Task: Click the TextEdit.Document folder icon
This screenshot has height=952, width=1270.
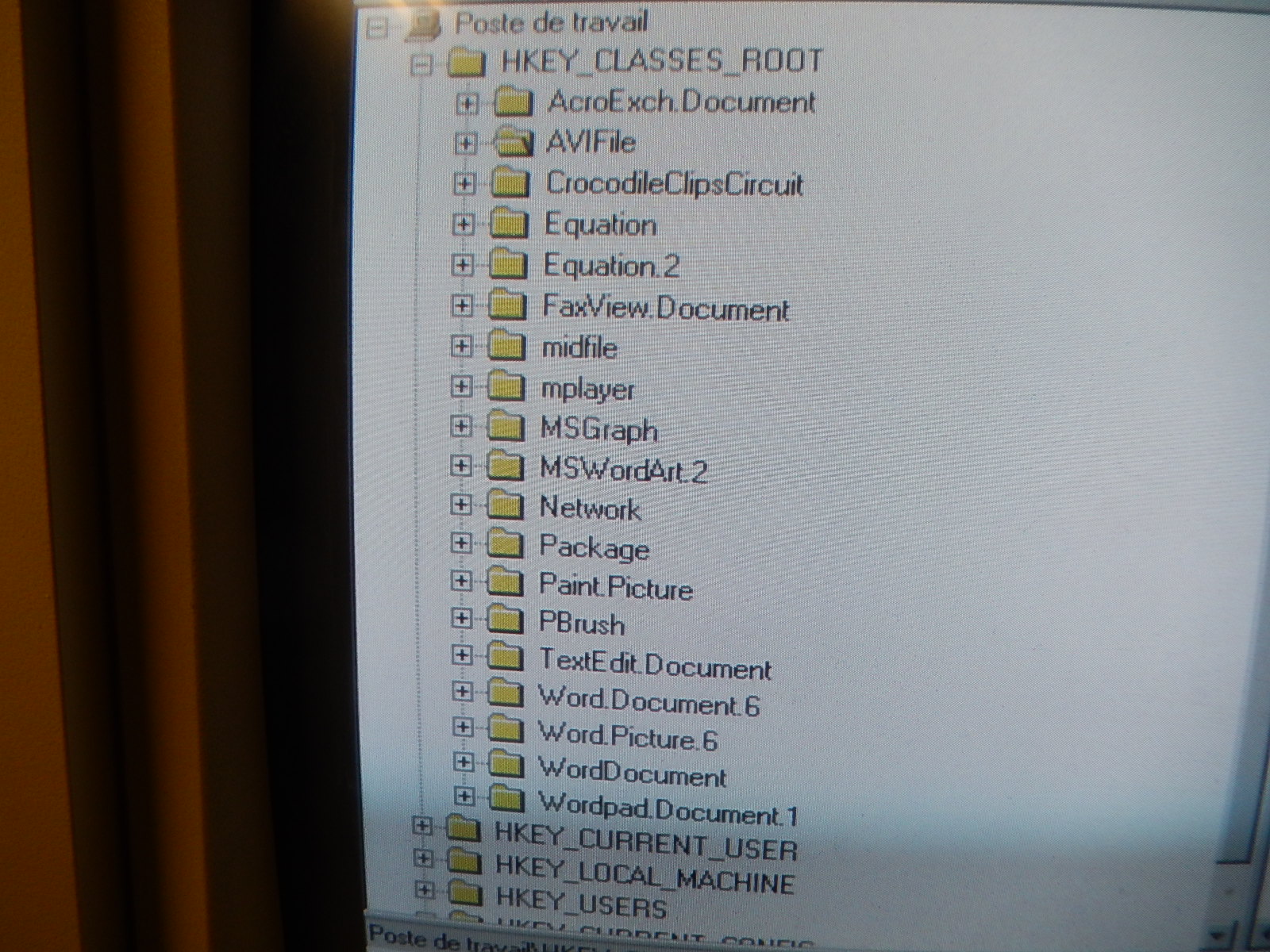Action: tap(505, 657)
